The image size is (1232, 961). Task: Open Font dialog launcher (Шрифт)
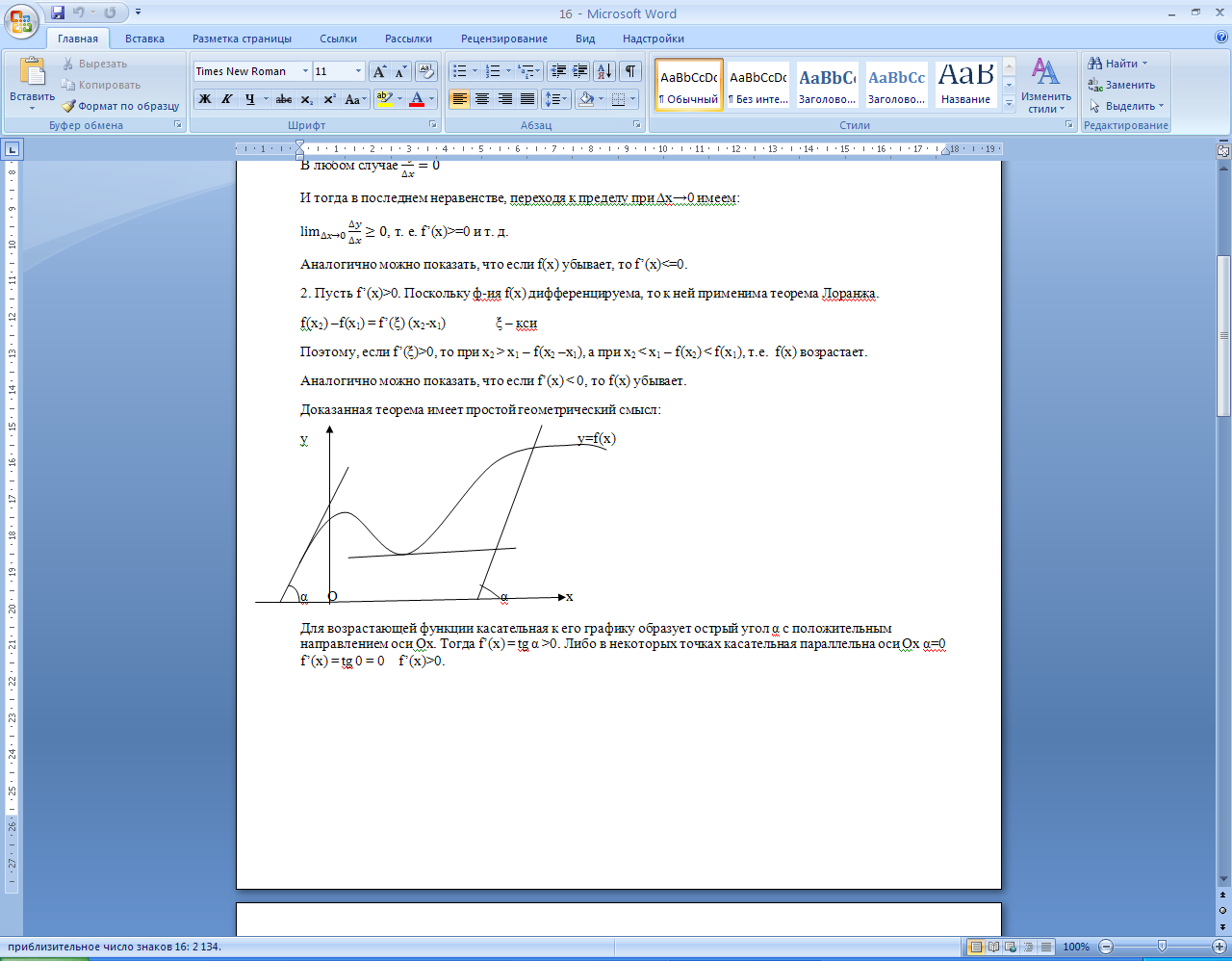[x=433, y=125]
